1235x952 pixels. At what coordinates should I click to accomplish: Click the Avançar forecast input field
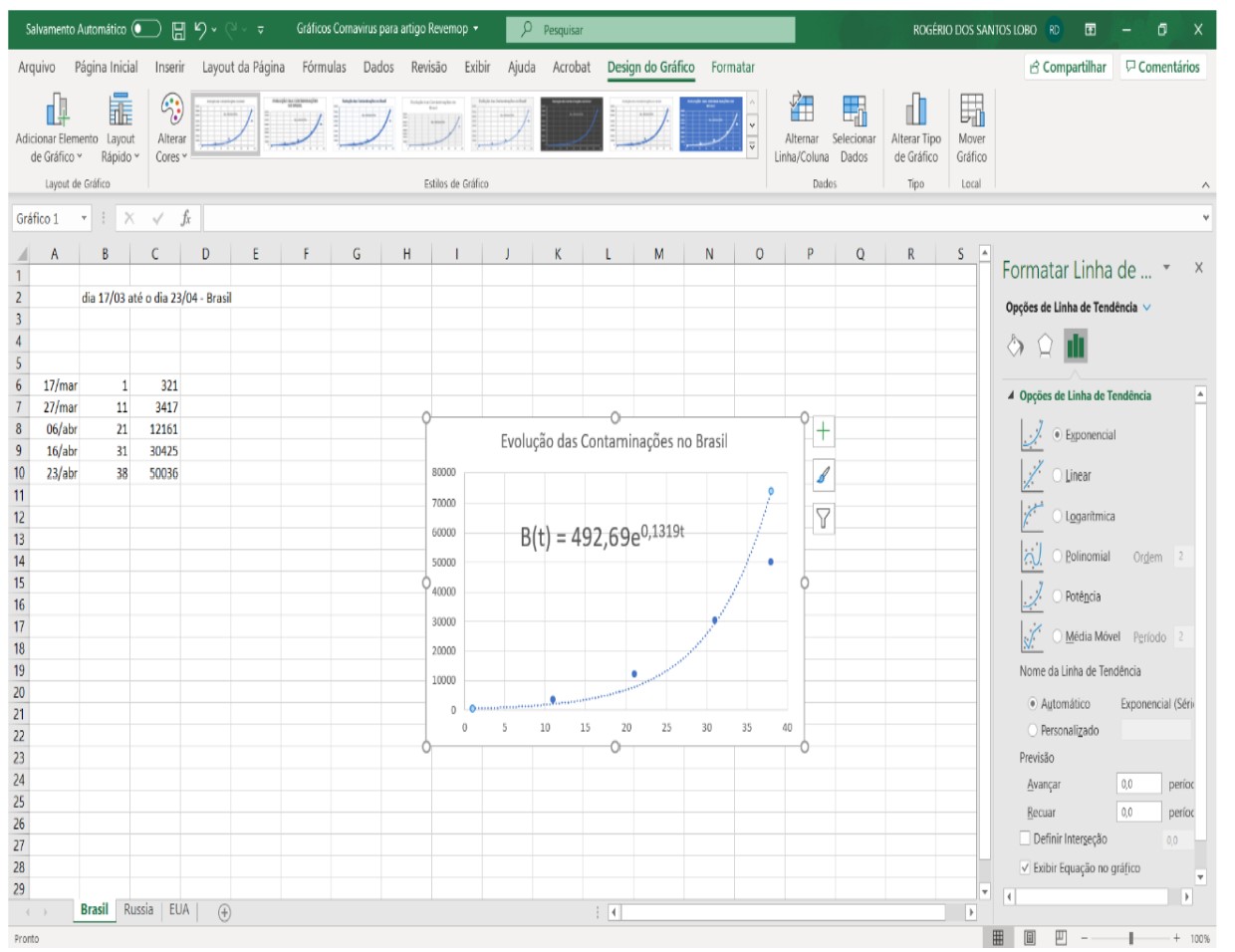click(1138, 784)
